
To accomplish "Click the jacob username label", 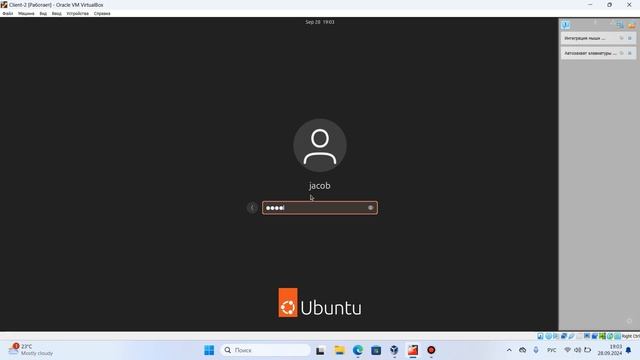I will coord(320,186).
